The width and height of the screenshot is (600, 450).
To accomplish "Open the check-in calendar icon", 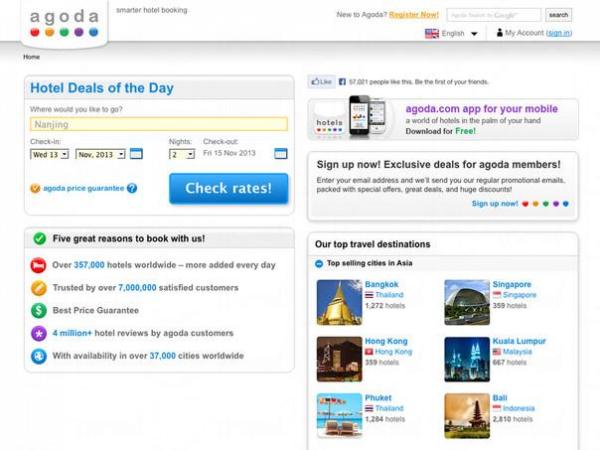I will point(136,154).
